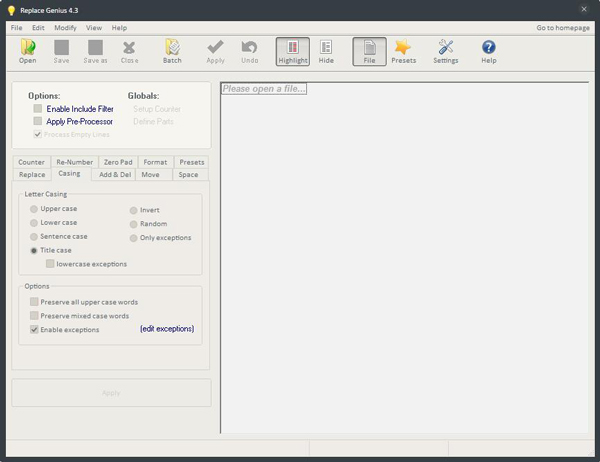Open the View menu
Image resolution: width=600 pixels, height=462 pixels.
(94, 28)
